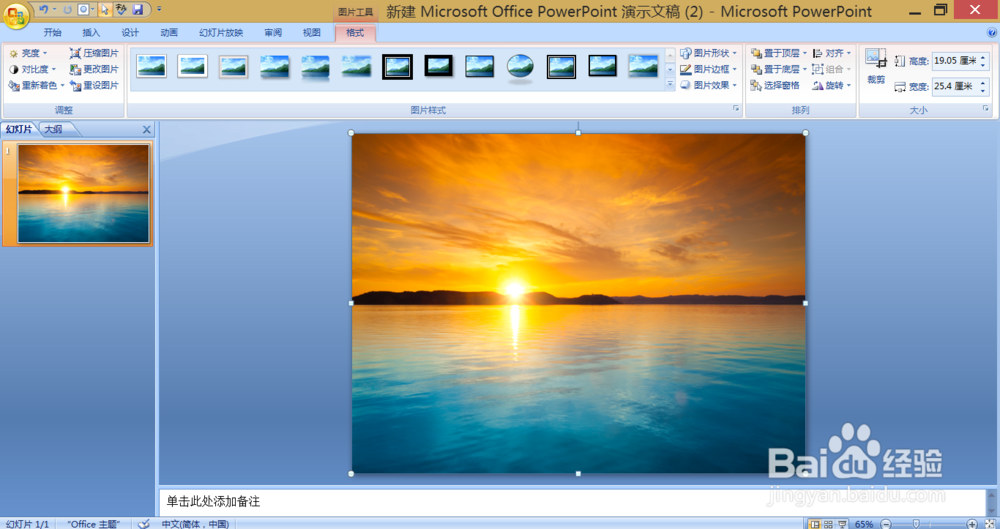Screen dimensions: 1000x529
Task: Click 压缩图片 compress pictures
Action: click(x=94, y=53)
